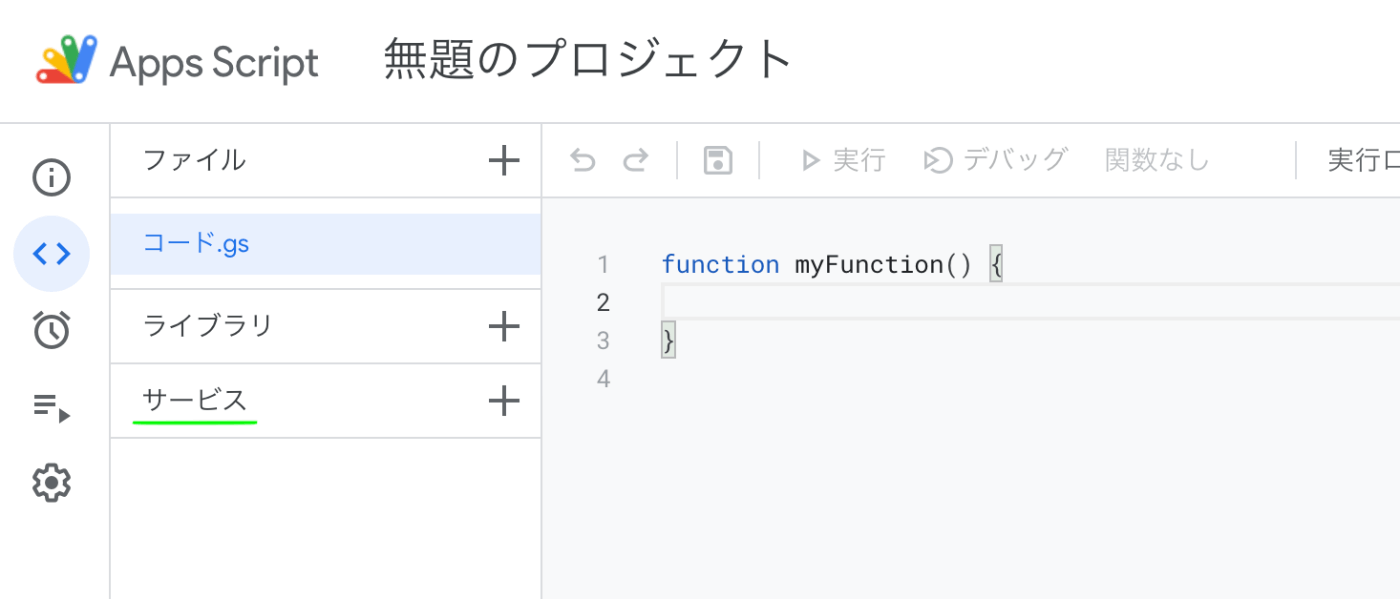Start debugging with デバッグ
This screenshot has height=599, width=1400.
point(994,159)
